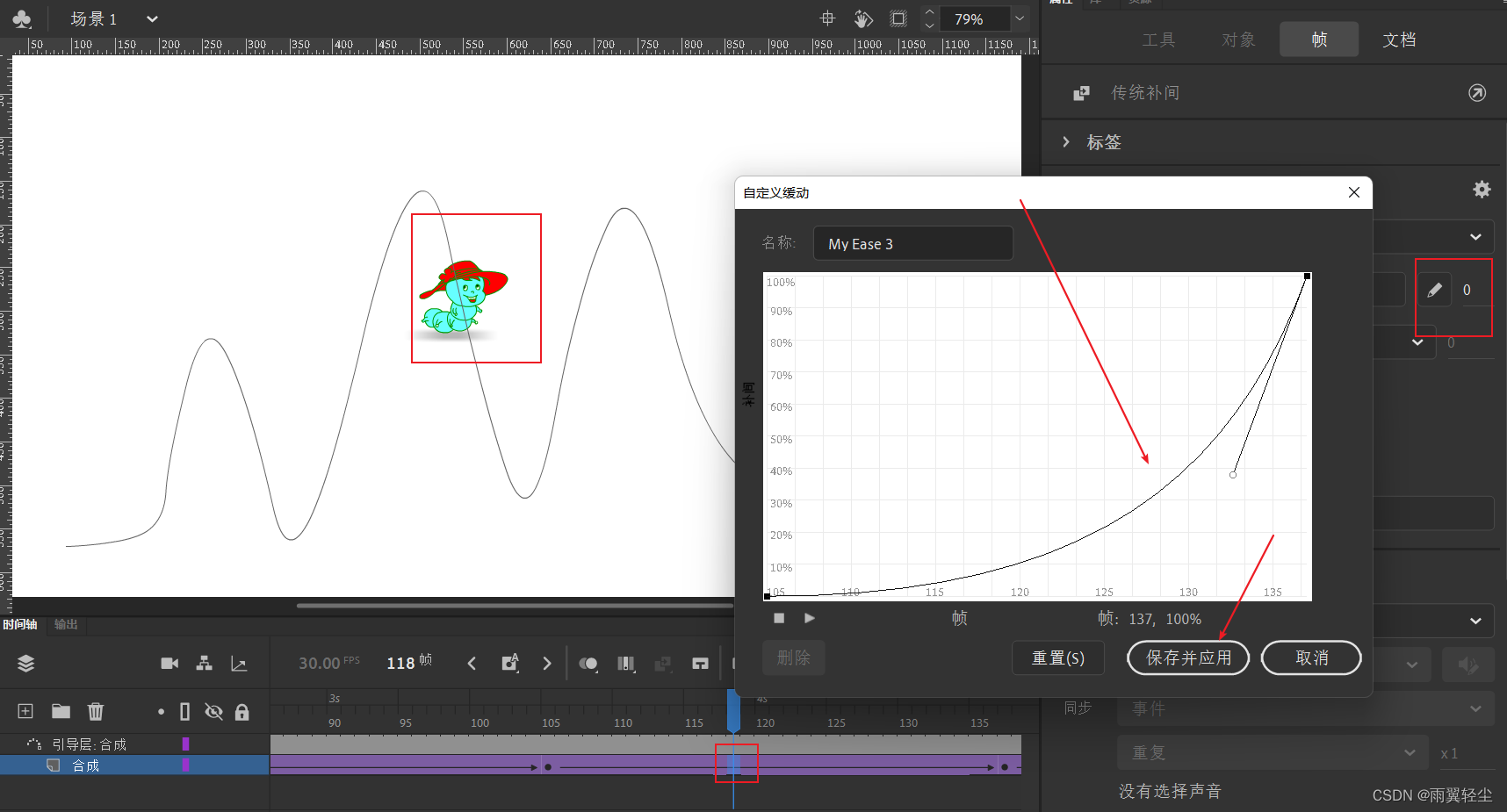Click the center stage icon

(x=827, y=18)
